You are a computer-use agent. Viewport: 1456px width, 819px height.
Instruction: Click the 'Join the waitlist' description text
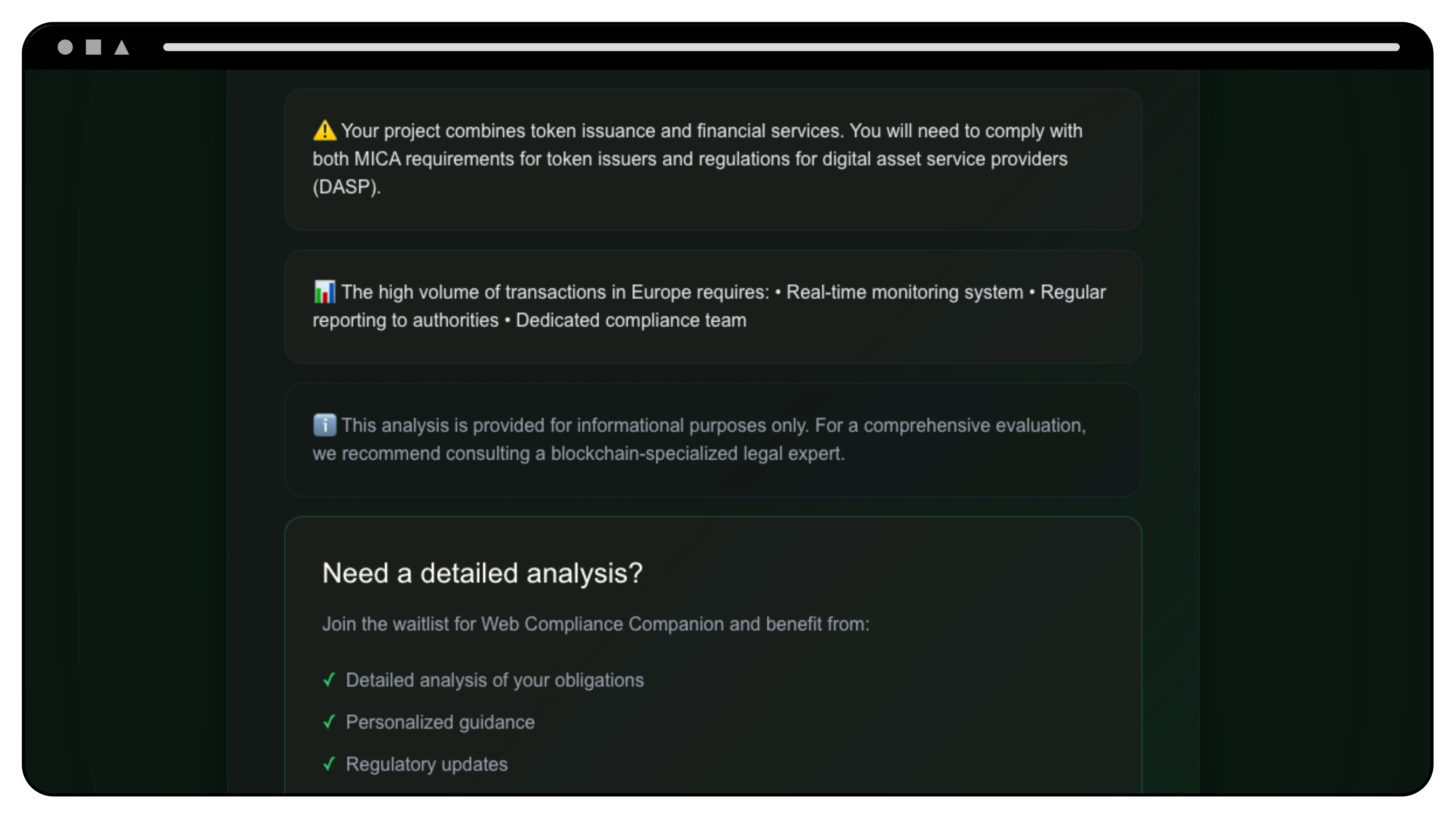click(x=596, y=624)
